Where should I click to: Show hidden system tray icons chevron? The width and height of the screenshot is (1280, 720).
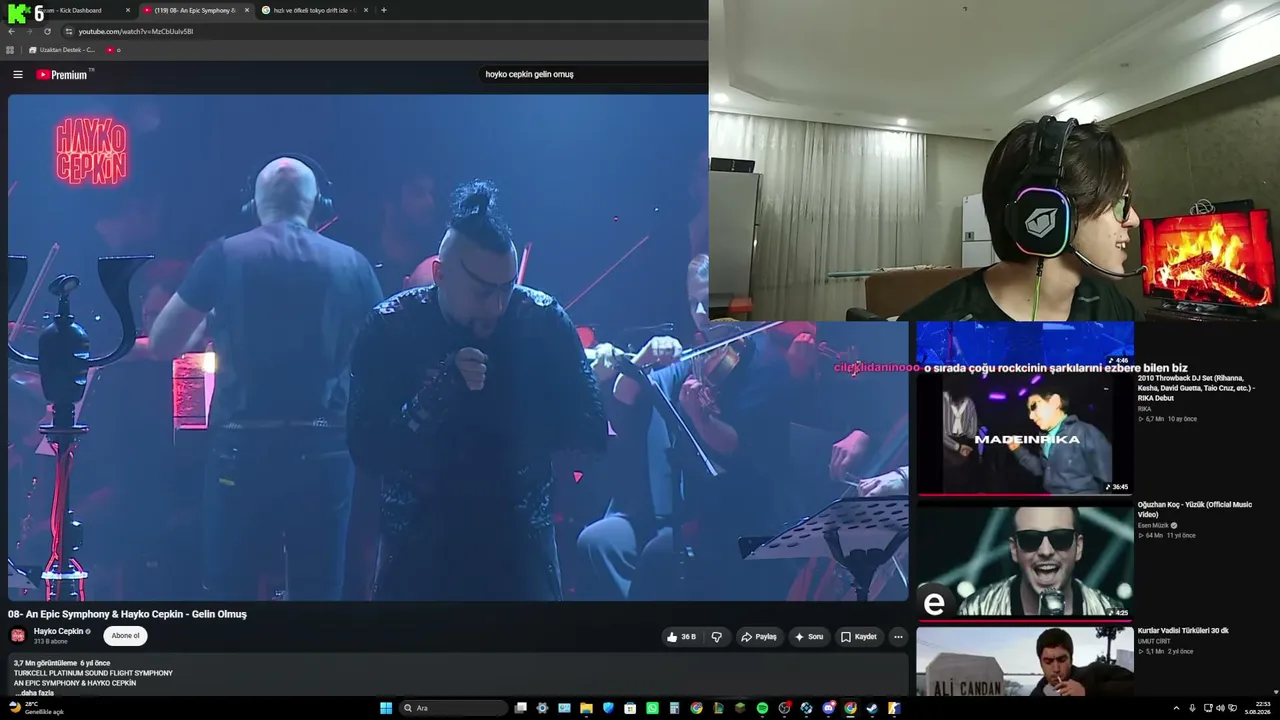1176,708
